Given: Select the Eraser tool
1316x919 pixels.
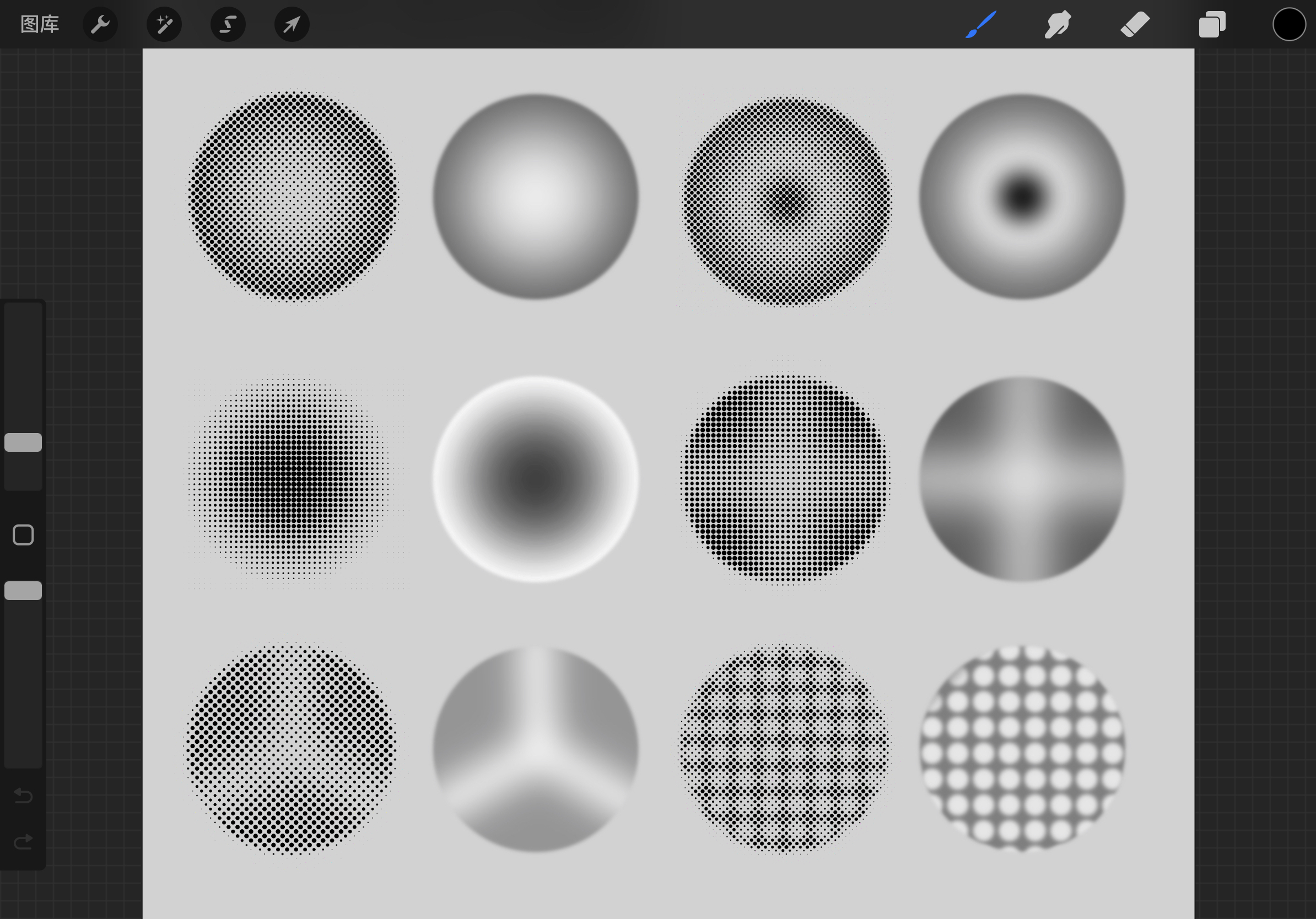Looking at the screenshot, I should 1135,24.
